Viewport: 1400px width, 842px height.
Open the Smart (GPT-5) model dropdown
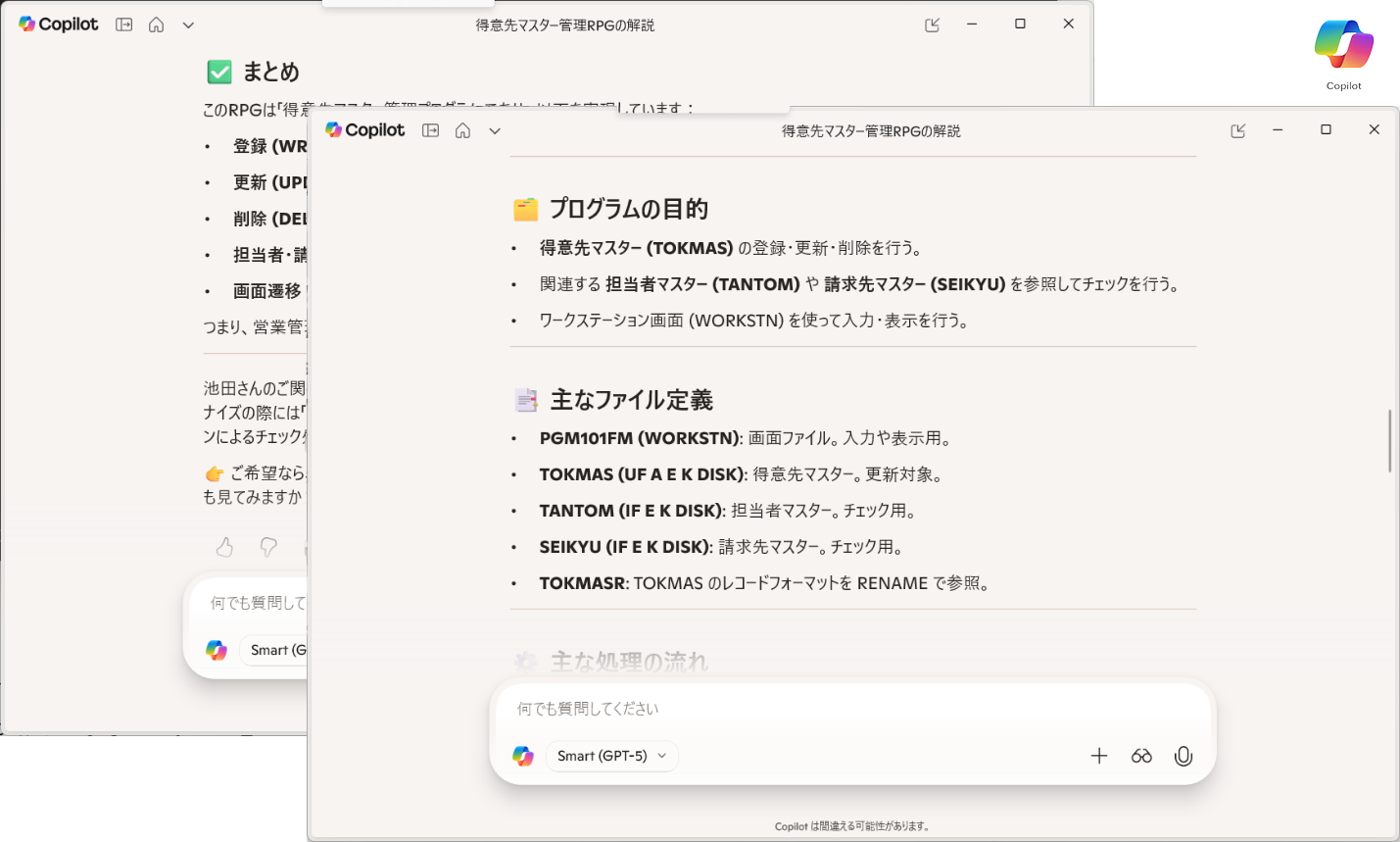611,756
